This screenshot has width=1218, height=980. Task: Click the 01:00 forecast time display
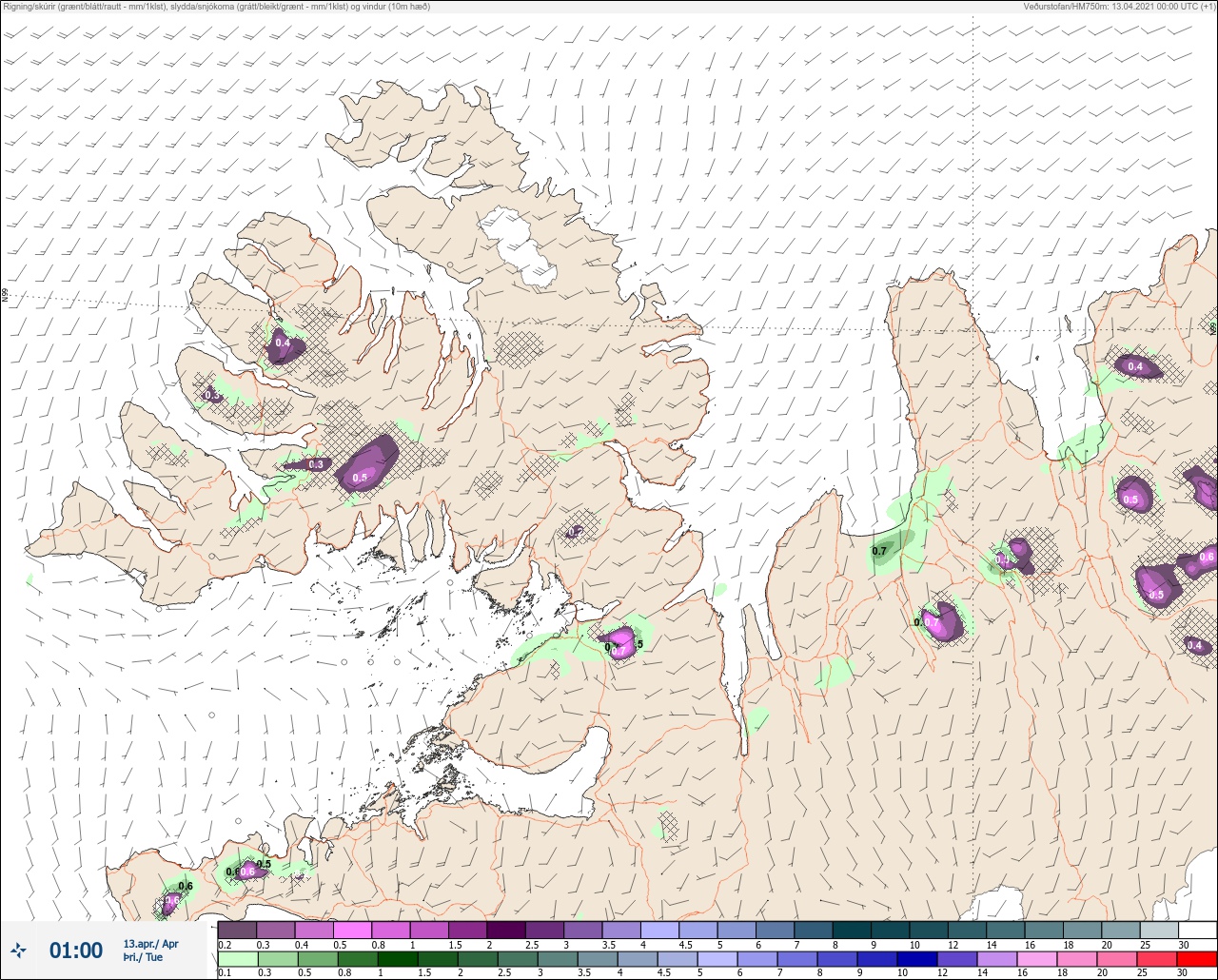pyautogui.click(x=76, y=951)
